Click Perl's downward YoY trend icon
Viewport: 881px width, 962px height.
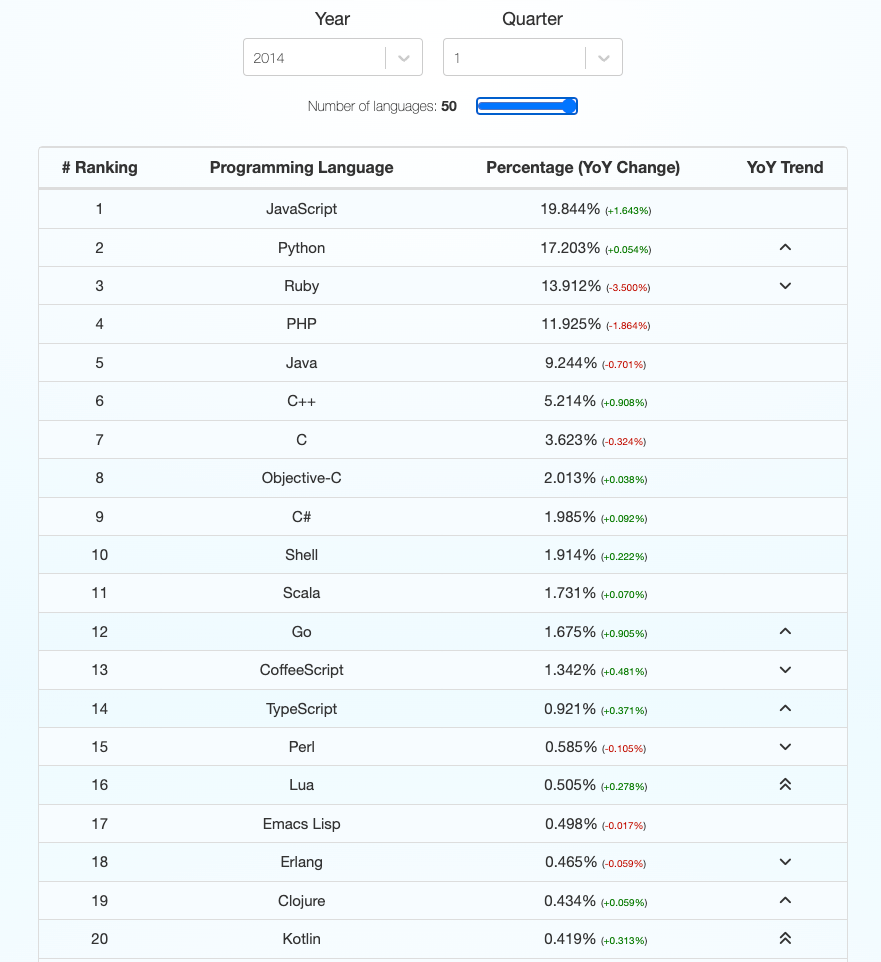pyautogui.click(x=785, y=747)
